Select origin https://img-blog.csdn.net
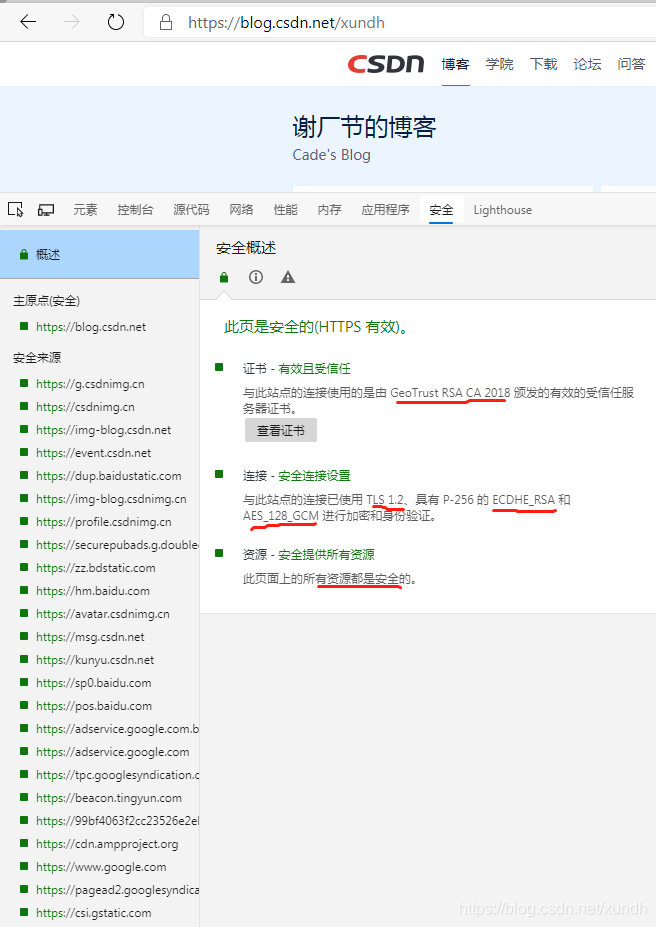Screen dimensions: 656x927 coord(103,430)
